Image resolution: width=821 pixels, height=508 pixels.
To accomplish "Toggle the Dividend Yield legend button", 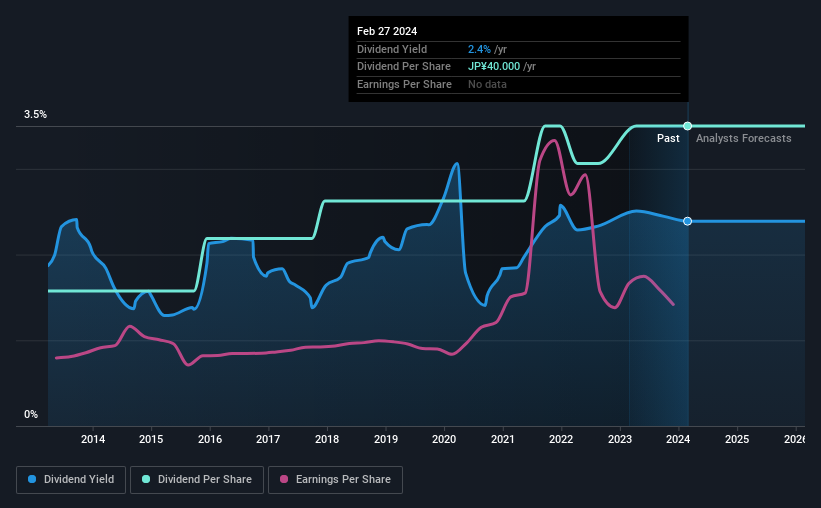I will (71, 480).
